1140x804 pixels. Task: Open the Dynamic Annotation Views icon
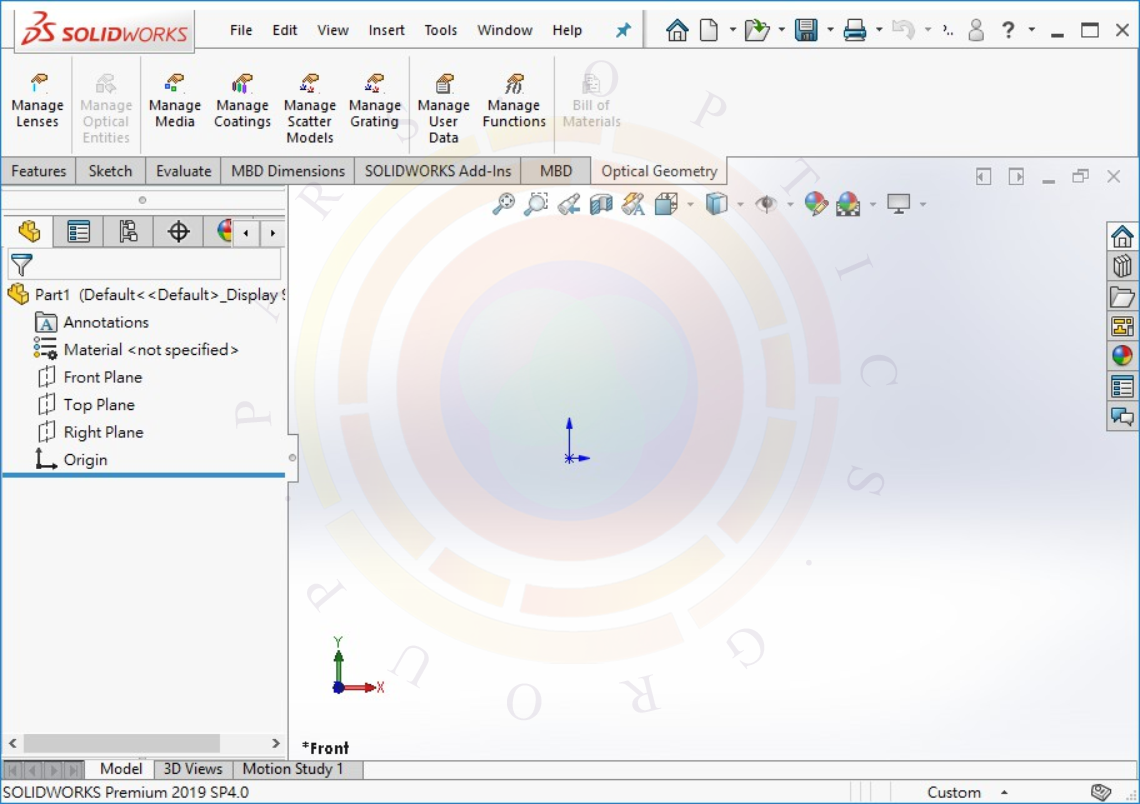633,204
